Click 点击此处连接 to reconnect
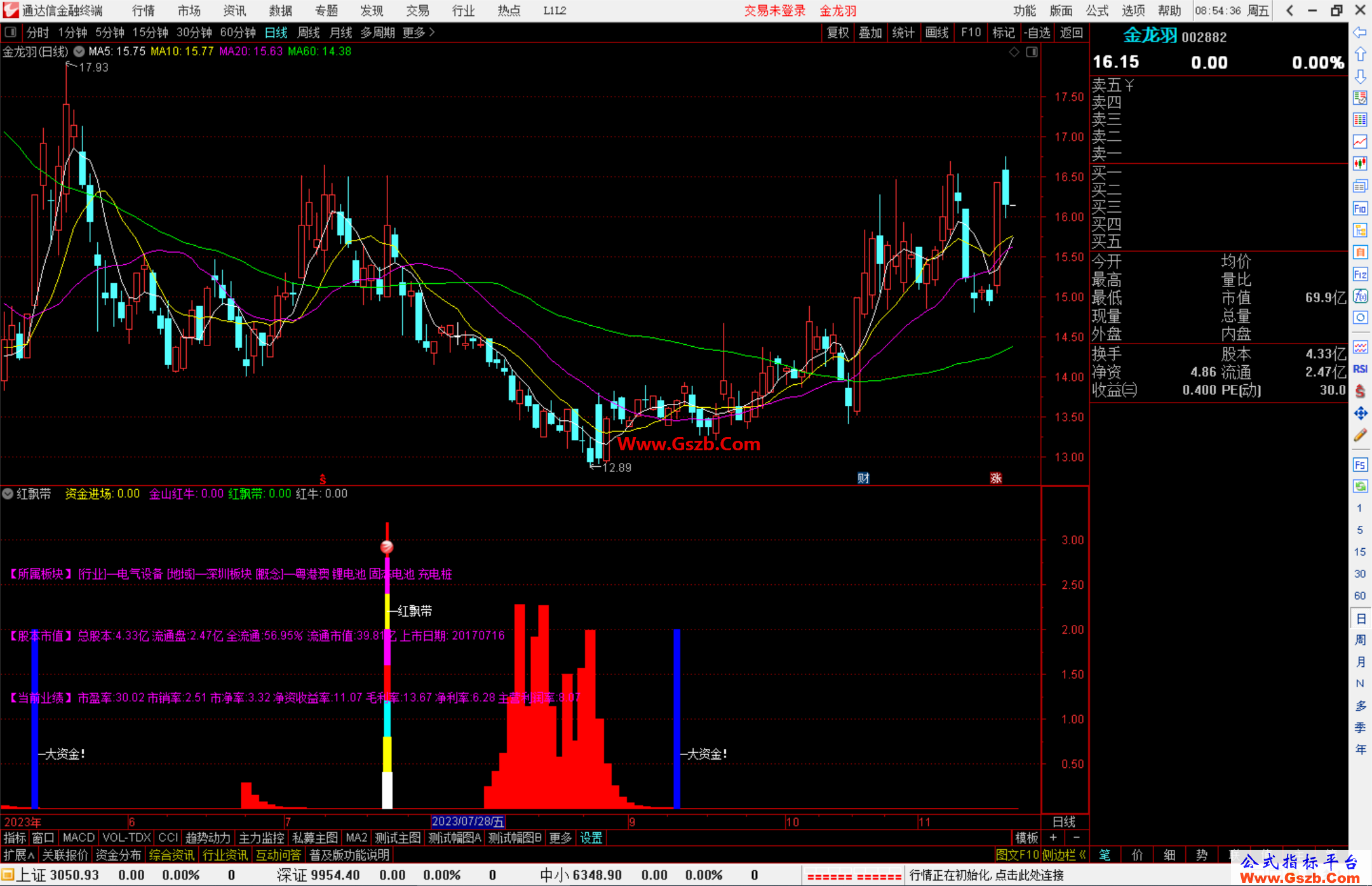 1029,875
